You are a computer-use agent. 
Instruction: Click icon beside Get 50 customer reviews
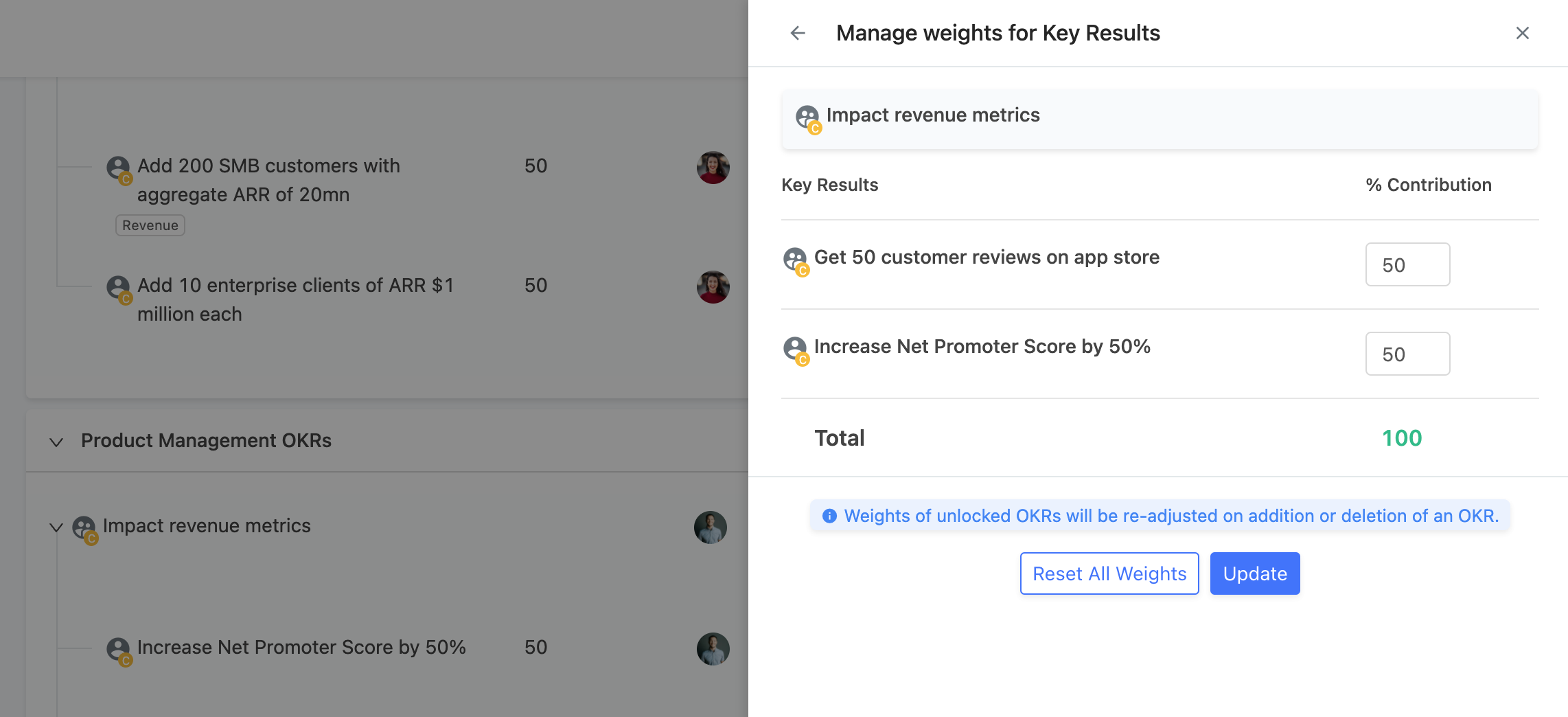coord(796,261)
